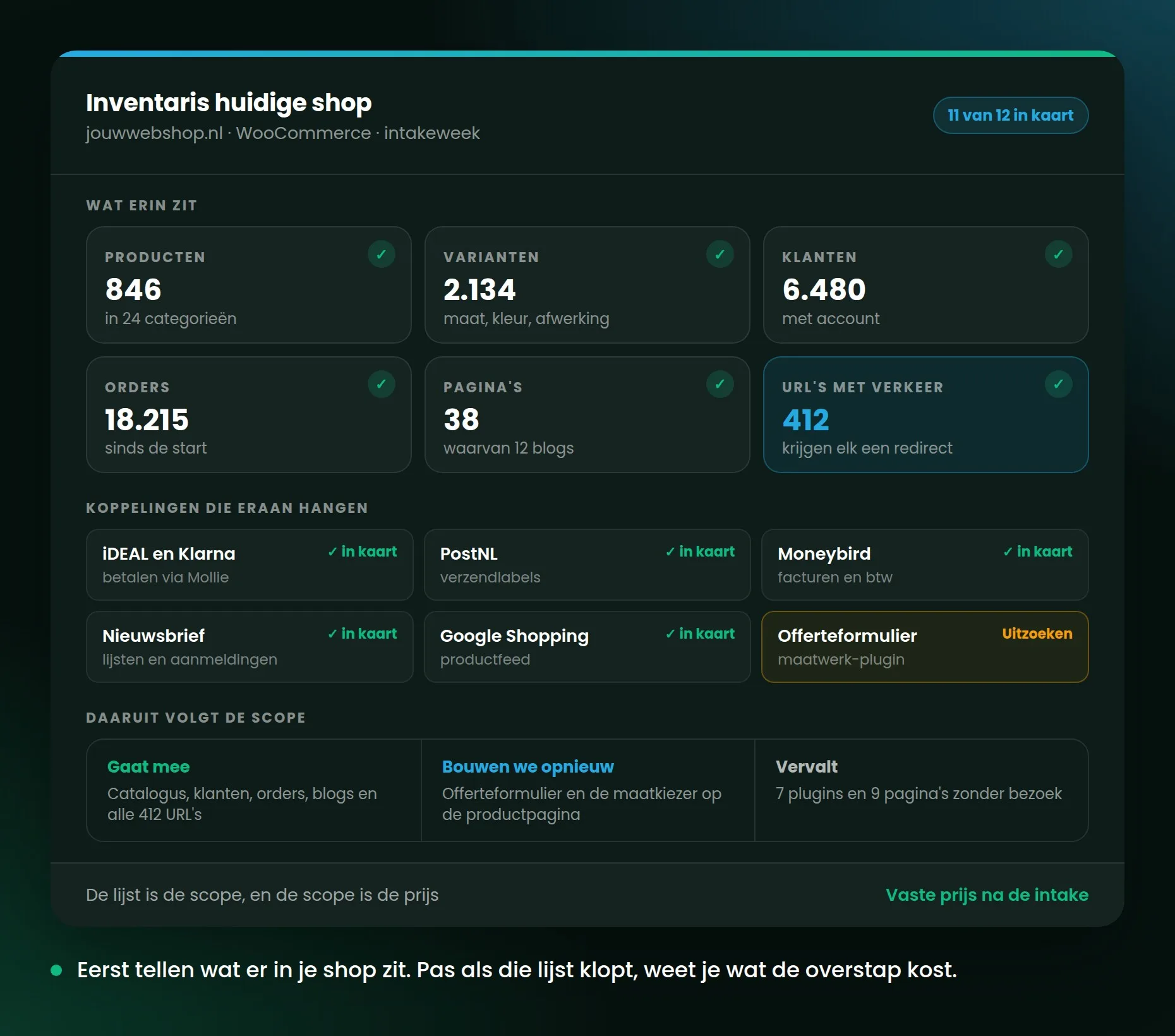Open the 'Vaste prijs na de intake' link

click(x=987, y=894)
